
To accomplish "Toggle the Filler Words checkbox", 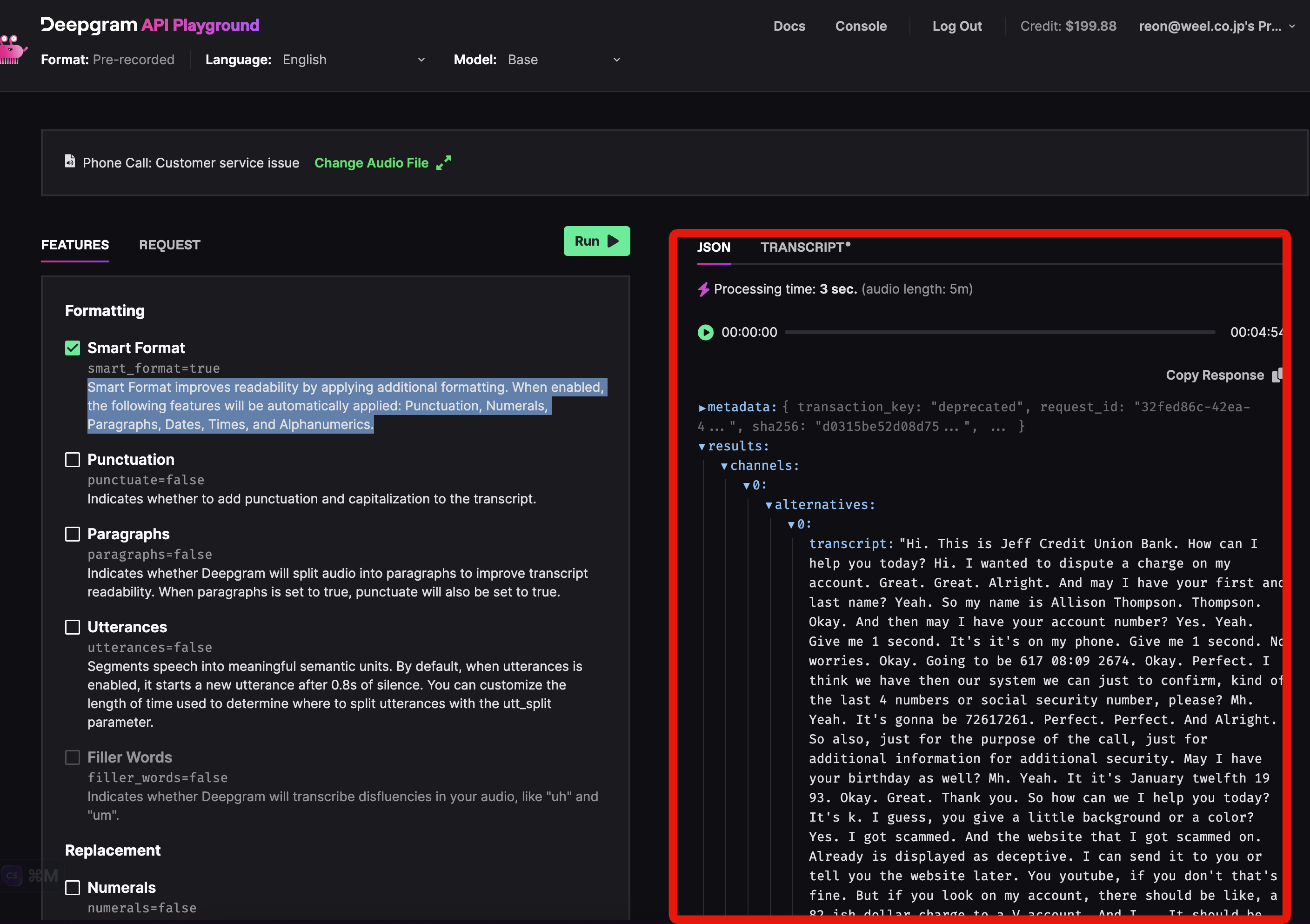I will click(x=73, y=757).
